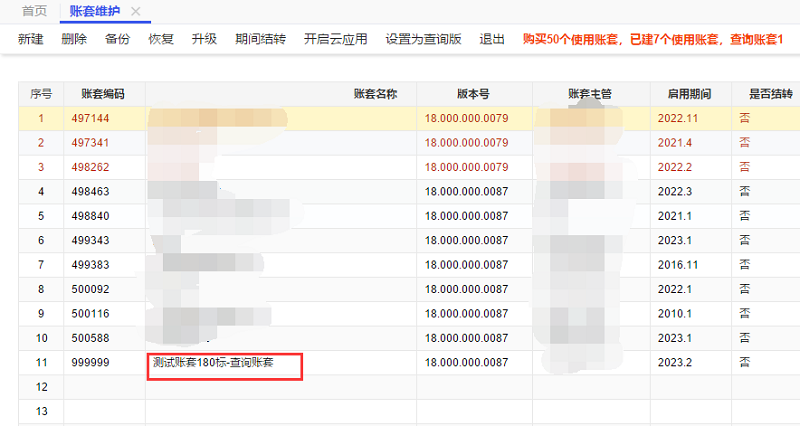The height and width of the screenshot is (426, 800).
Task: Click 退出 in the toolbar
Action: point(492,39)
